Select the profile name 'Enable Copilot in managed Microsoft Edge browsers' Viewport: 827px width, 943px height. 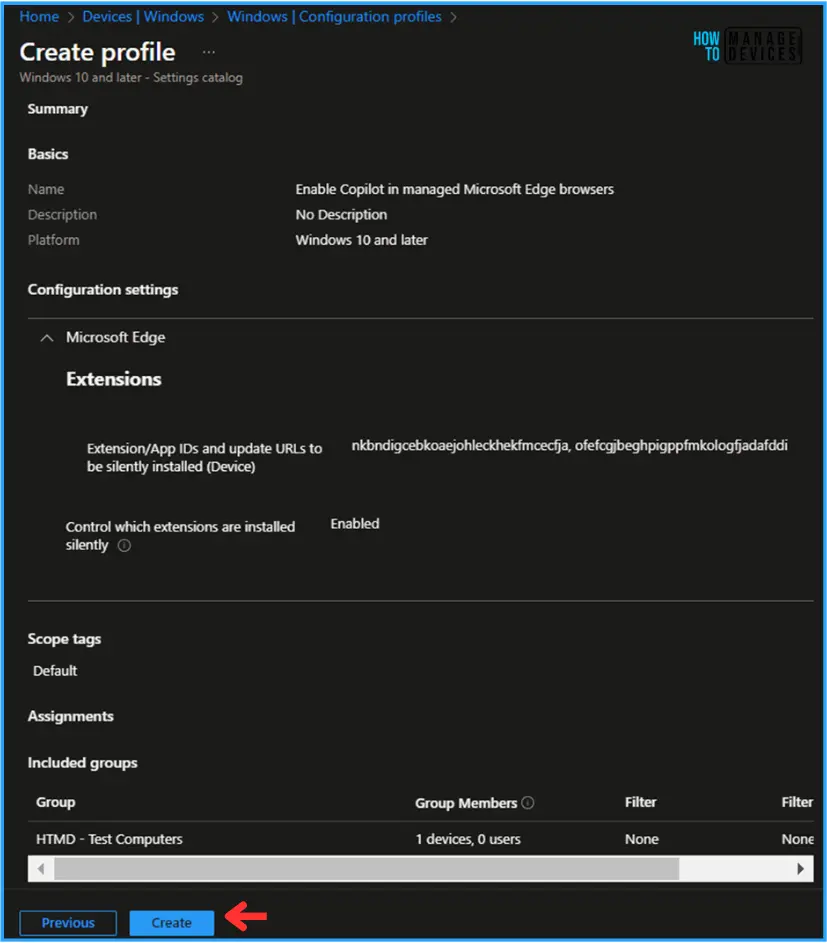pyautogui.click(x=454, y=189)
